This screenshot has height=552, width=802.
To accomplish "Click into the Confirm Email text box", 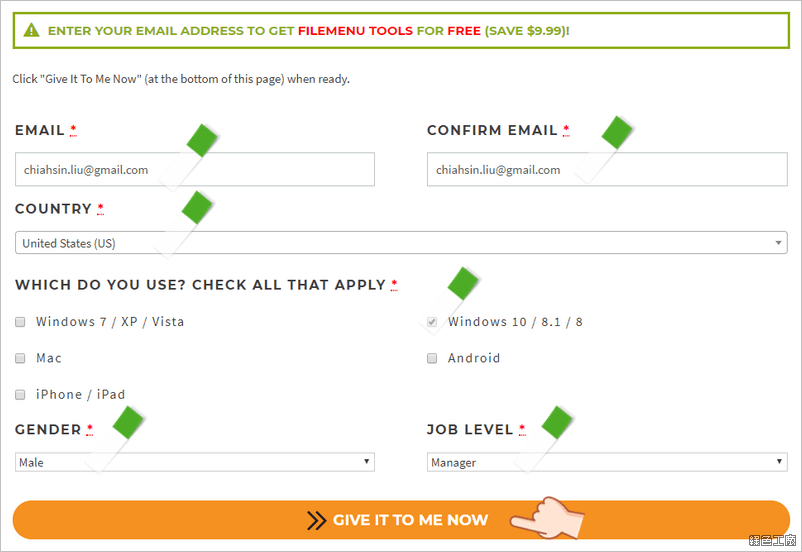I will click(607, 169).
